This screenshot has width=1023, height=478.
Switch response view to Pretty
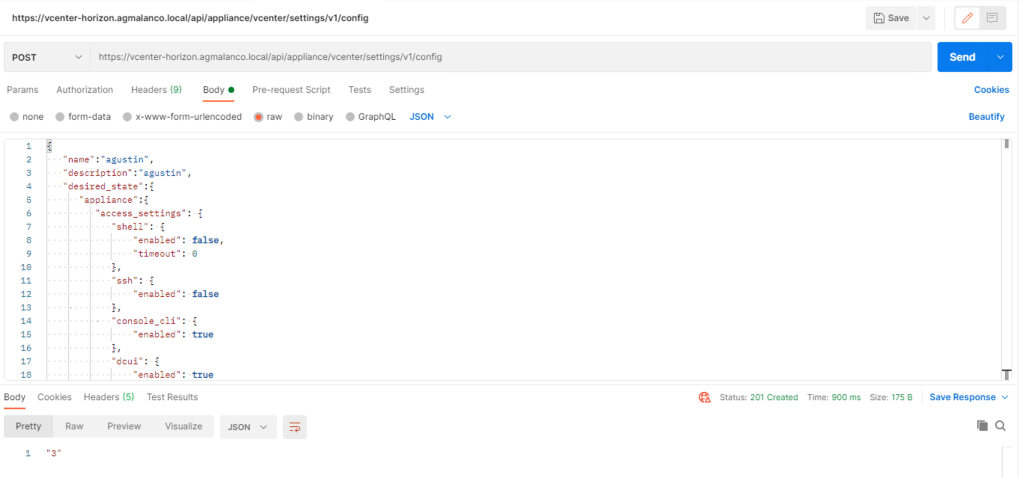(x=28, y=426)
